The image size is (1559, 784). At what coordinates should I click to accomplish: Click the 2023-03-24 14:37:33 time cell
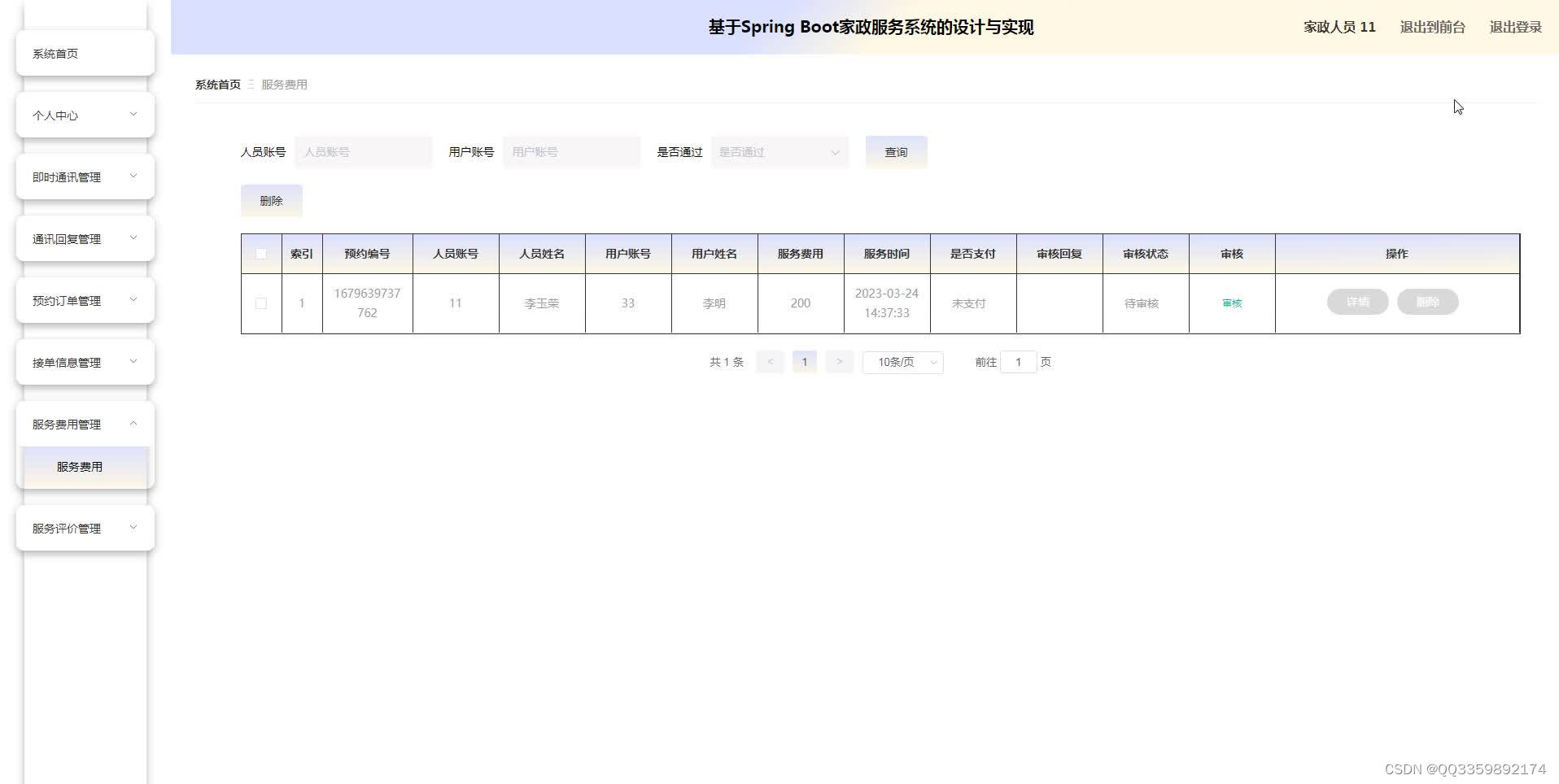point(887,303)
